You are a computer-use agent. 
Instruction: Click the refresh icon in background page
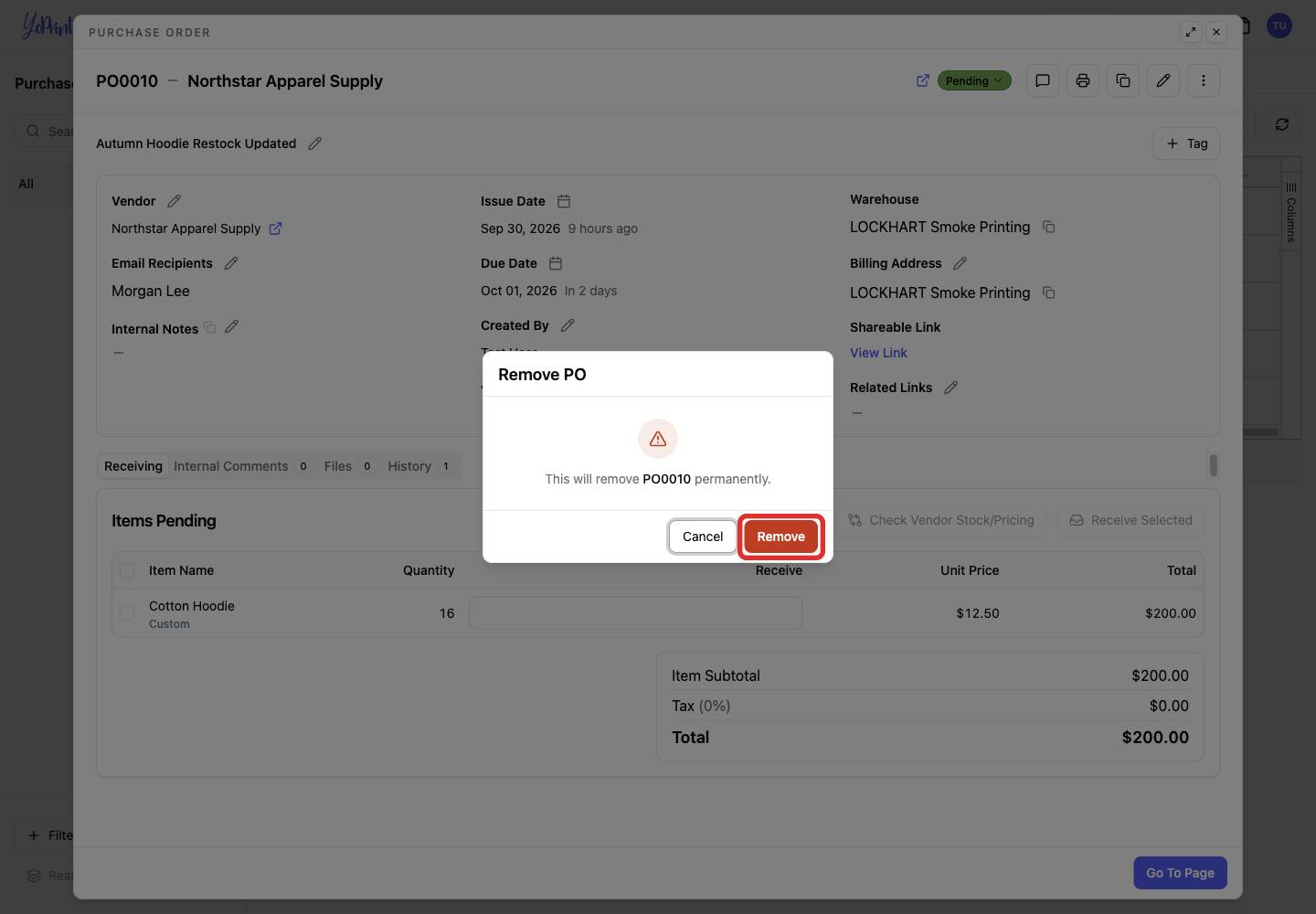pos(1282,124)
